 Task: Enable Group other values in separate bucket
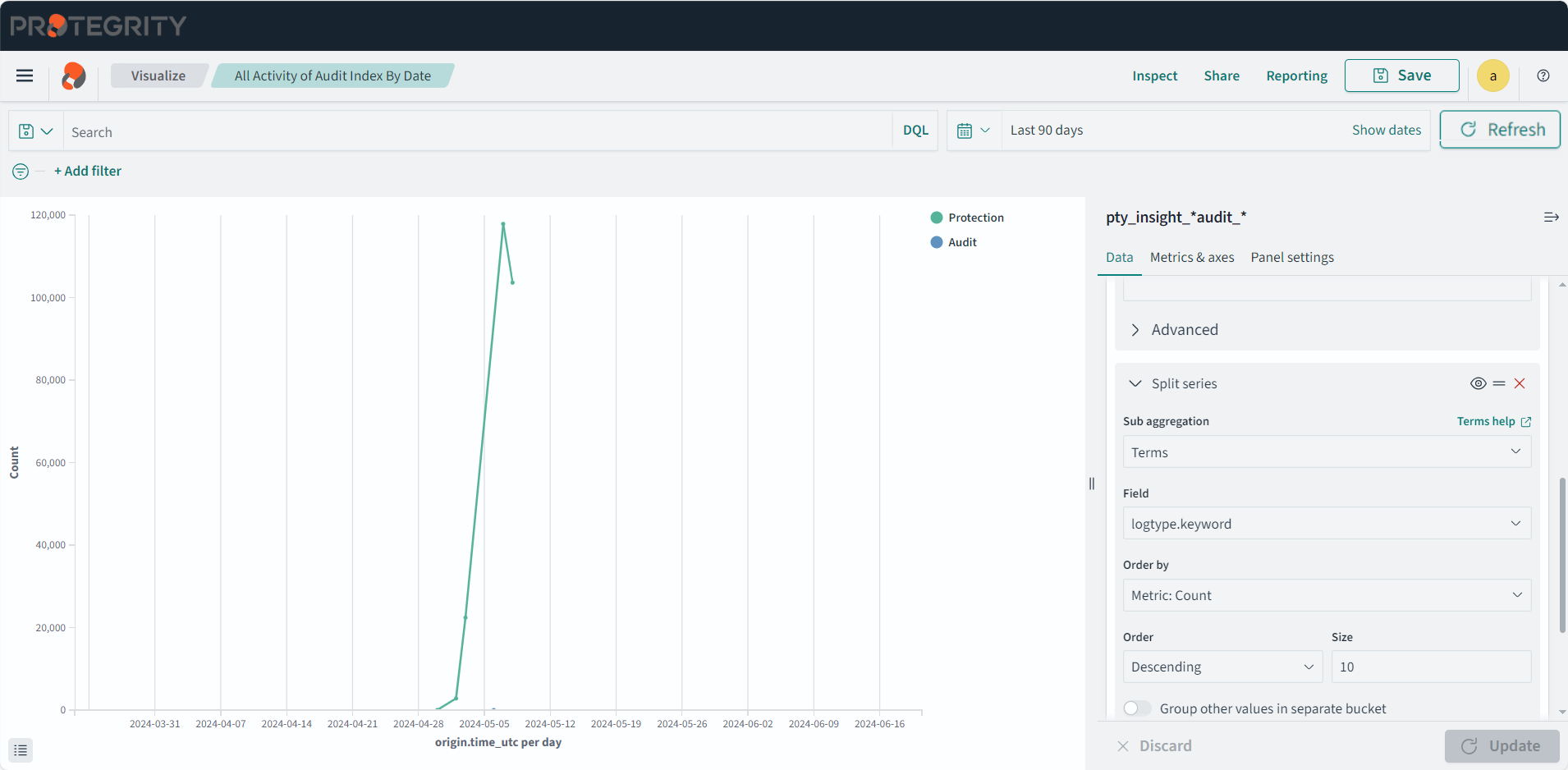pos(1137,708)
